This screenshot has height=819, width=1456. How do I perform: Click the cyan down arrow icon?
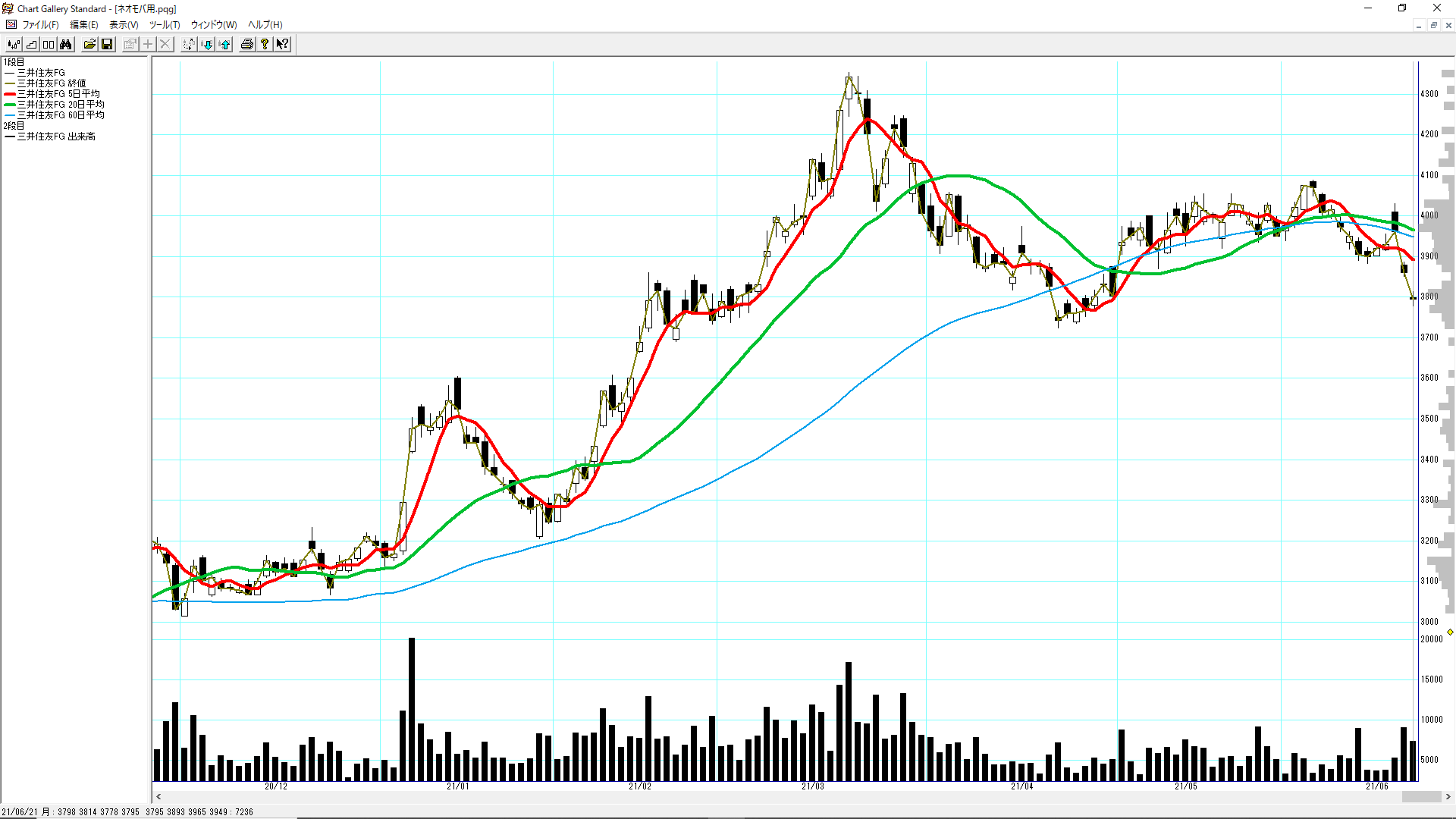click(207, 45)
